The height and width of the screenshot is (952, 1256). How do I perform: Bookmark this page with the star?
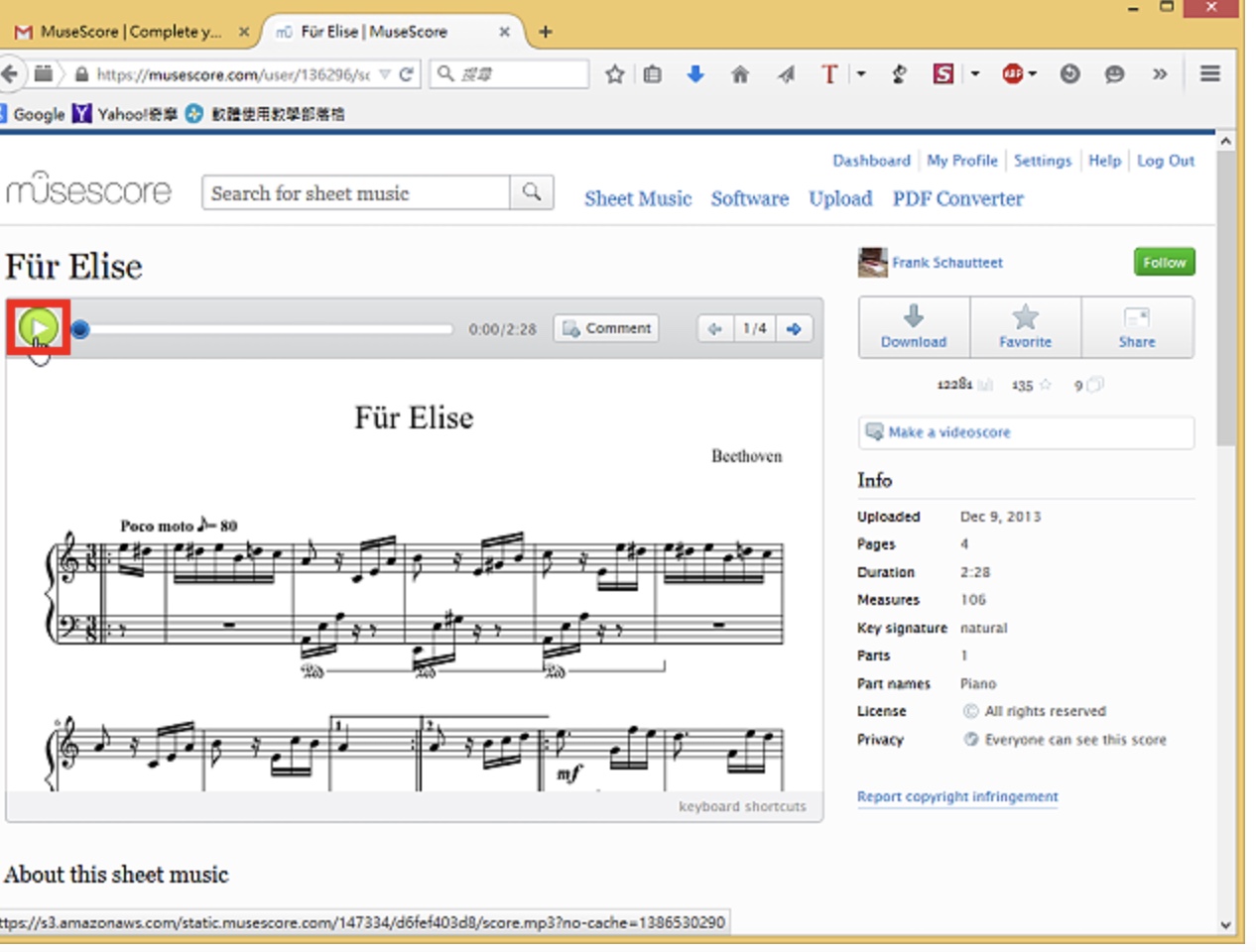pos(615,74)
